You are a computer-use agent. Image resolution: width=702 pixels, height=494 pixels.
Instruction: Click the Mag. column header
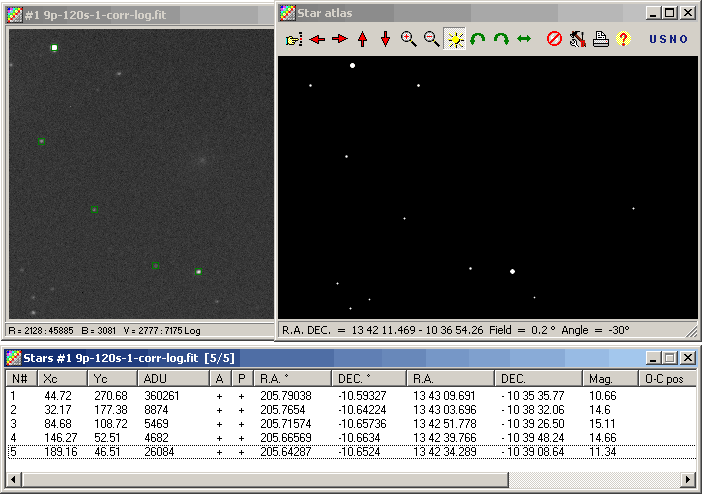coord(610,378)
